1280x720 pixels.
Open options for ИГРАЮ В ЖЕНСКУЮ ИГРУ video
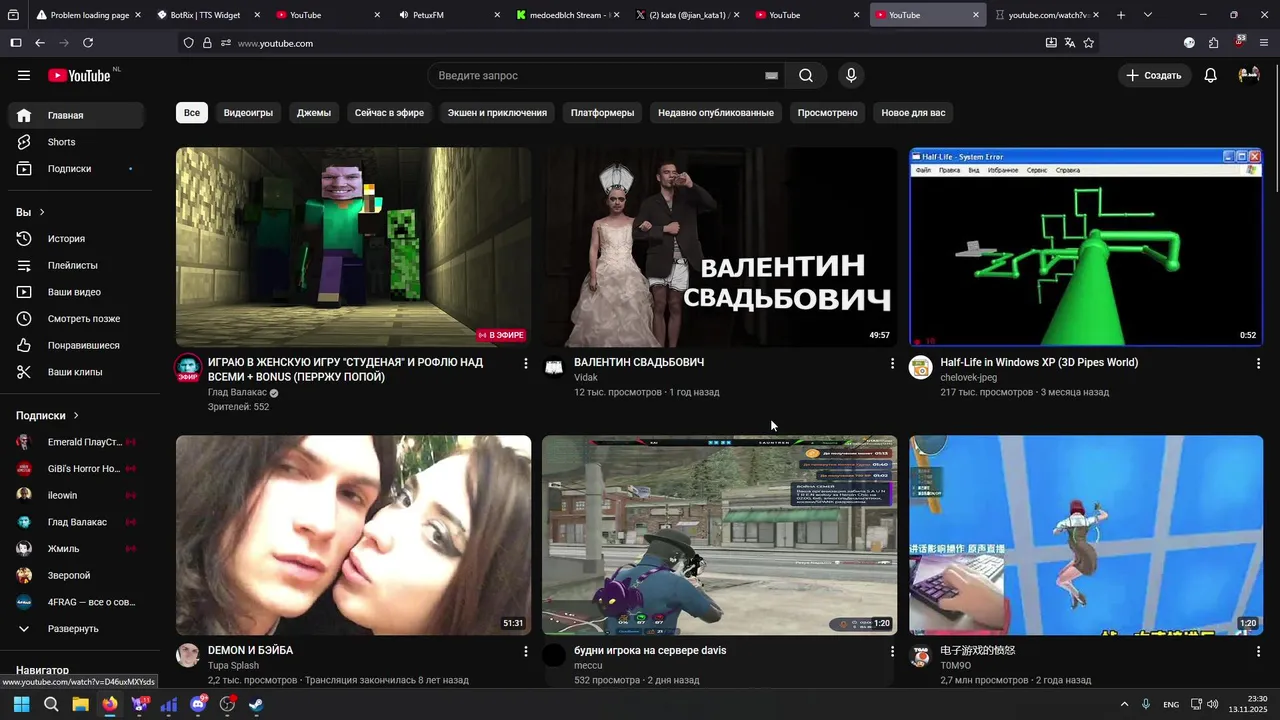(x=526, y=364)
